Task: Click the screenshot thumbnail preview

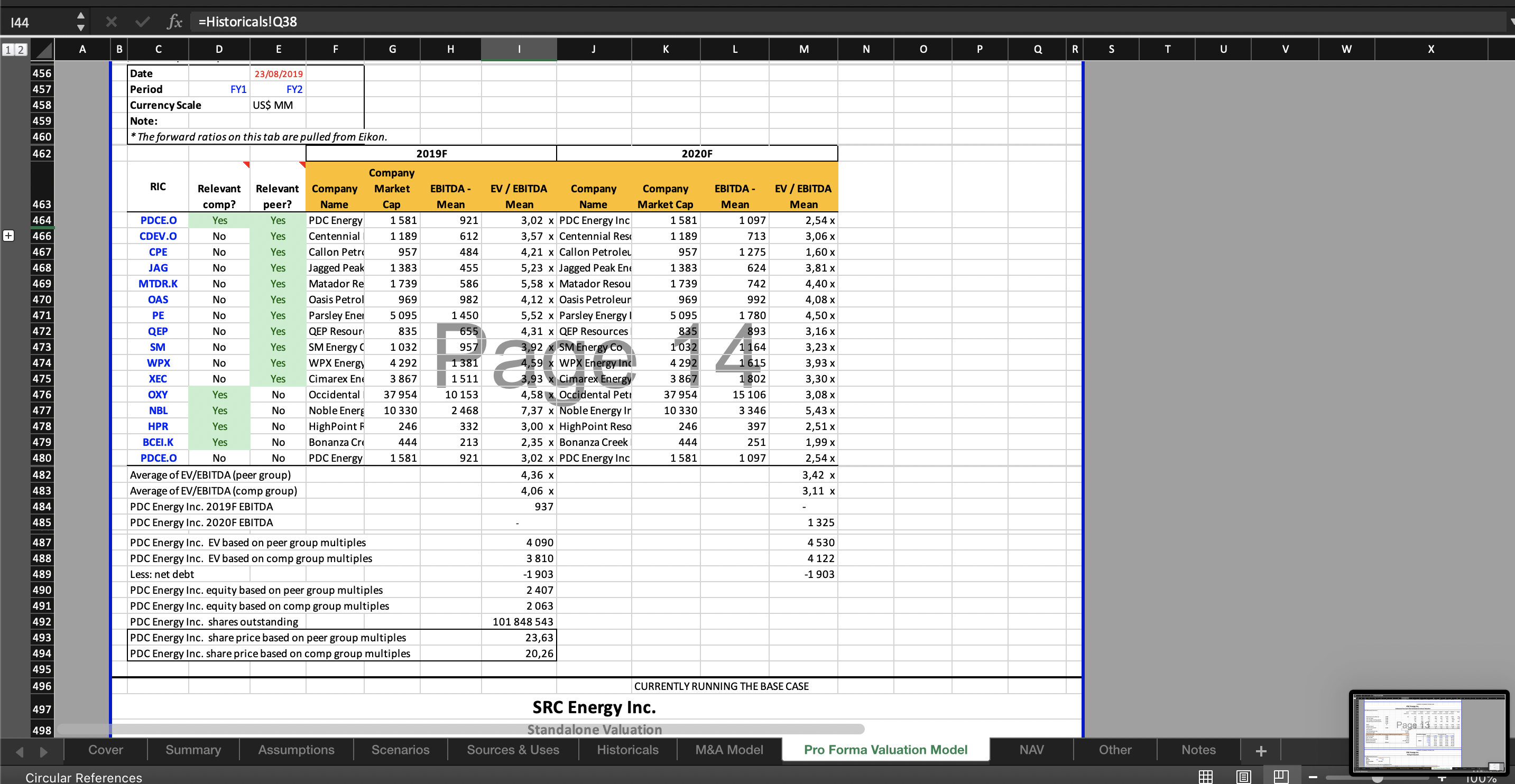Action: point(1429,732)
